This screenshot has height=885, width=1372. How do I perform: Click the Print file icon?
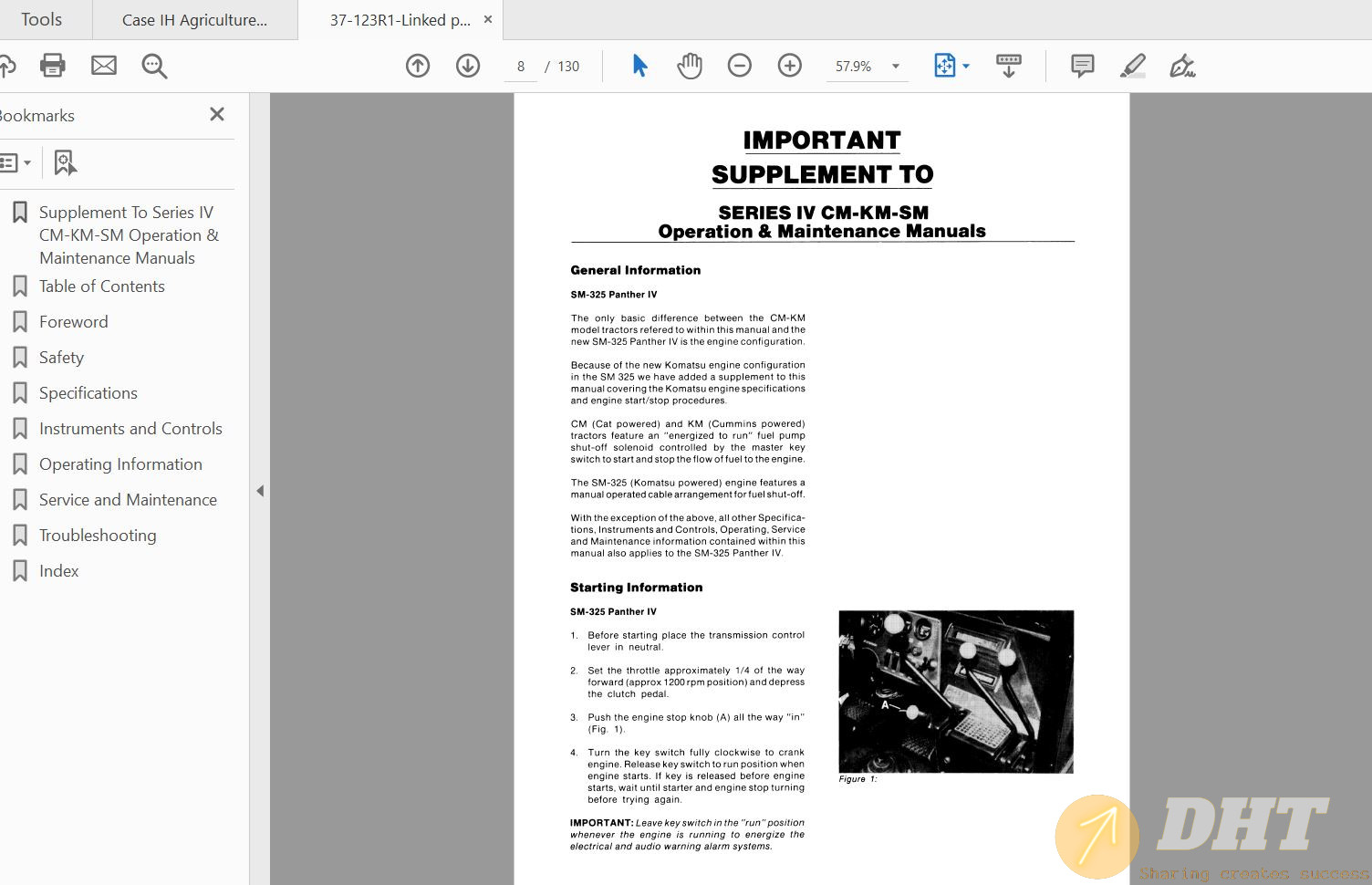pyautogui.click(x=53, y=66)
